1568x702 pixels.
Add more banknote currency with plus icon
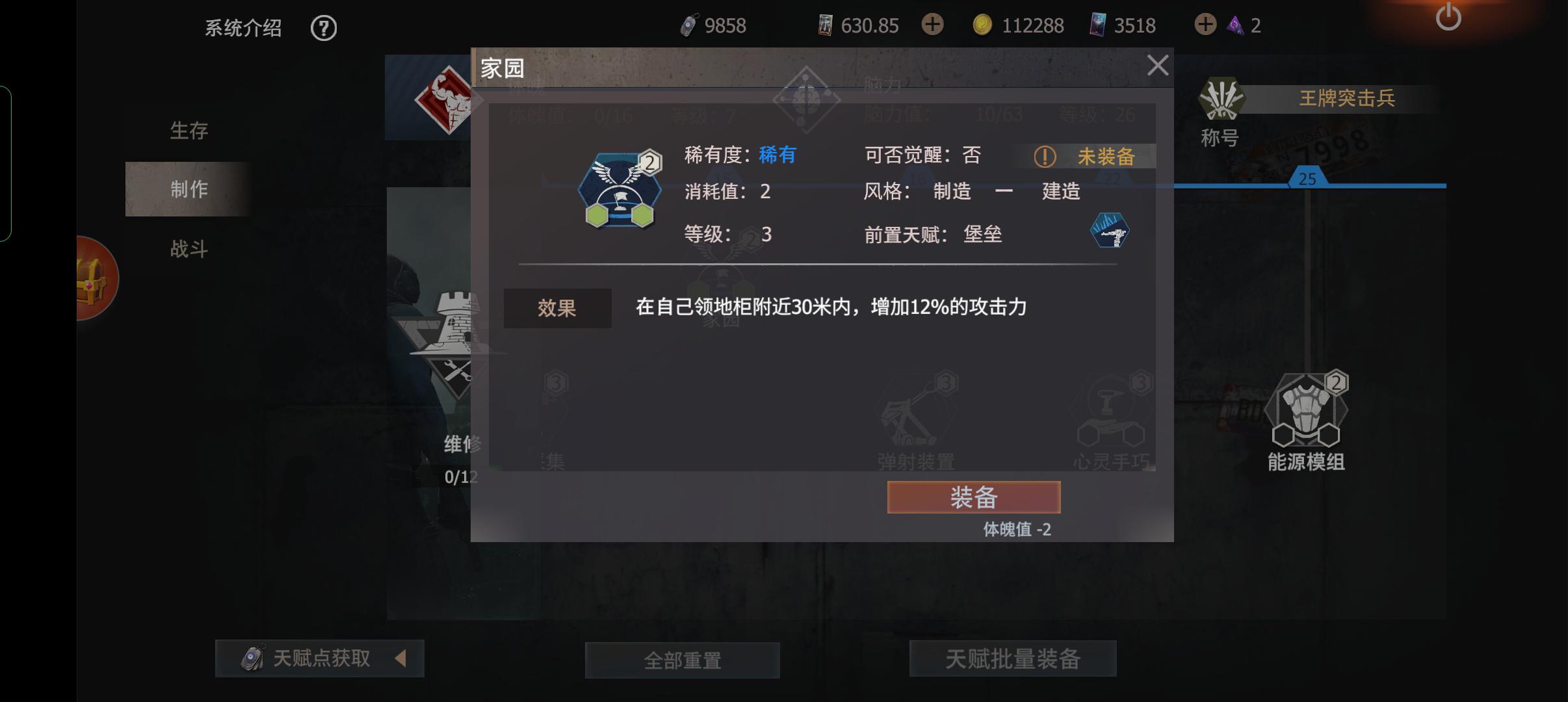(932, 25)
